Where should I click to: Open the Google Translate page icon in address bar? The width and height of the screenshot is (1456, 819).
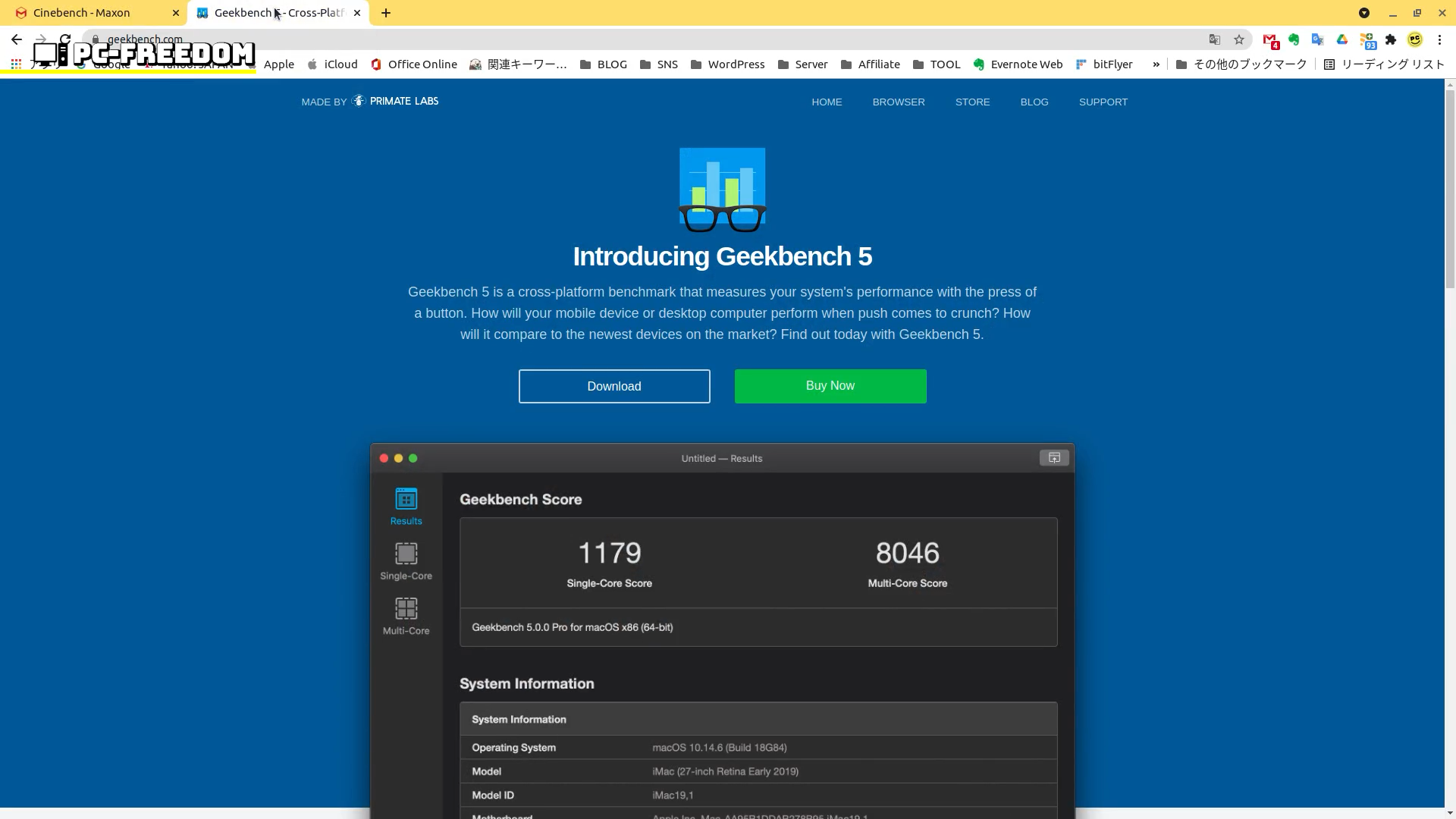[1215, 39]
